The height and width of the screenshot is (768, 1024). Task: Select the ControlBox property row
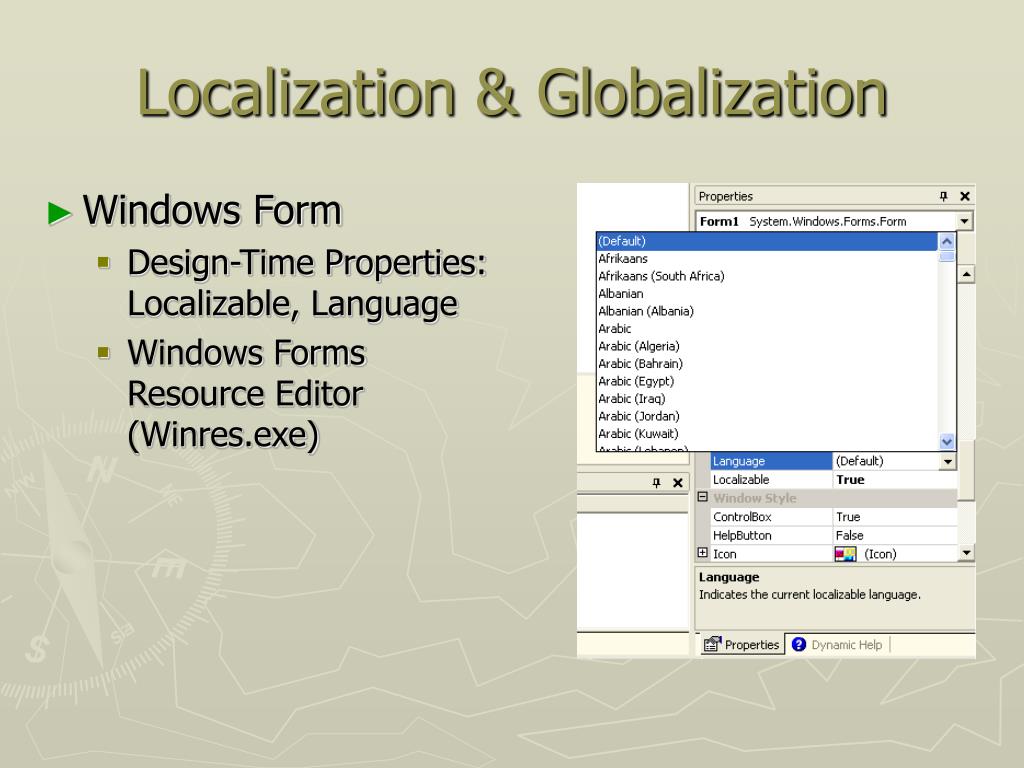(x=834, y=517)
